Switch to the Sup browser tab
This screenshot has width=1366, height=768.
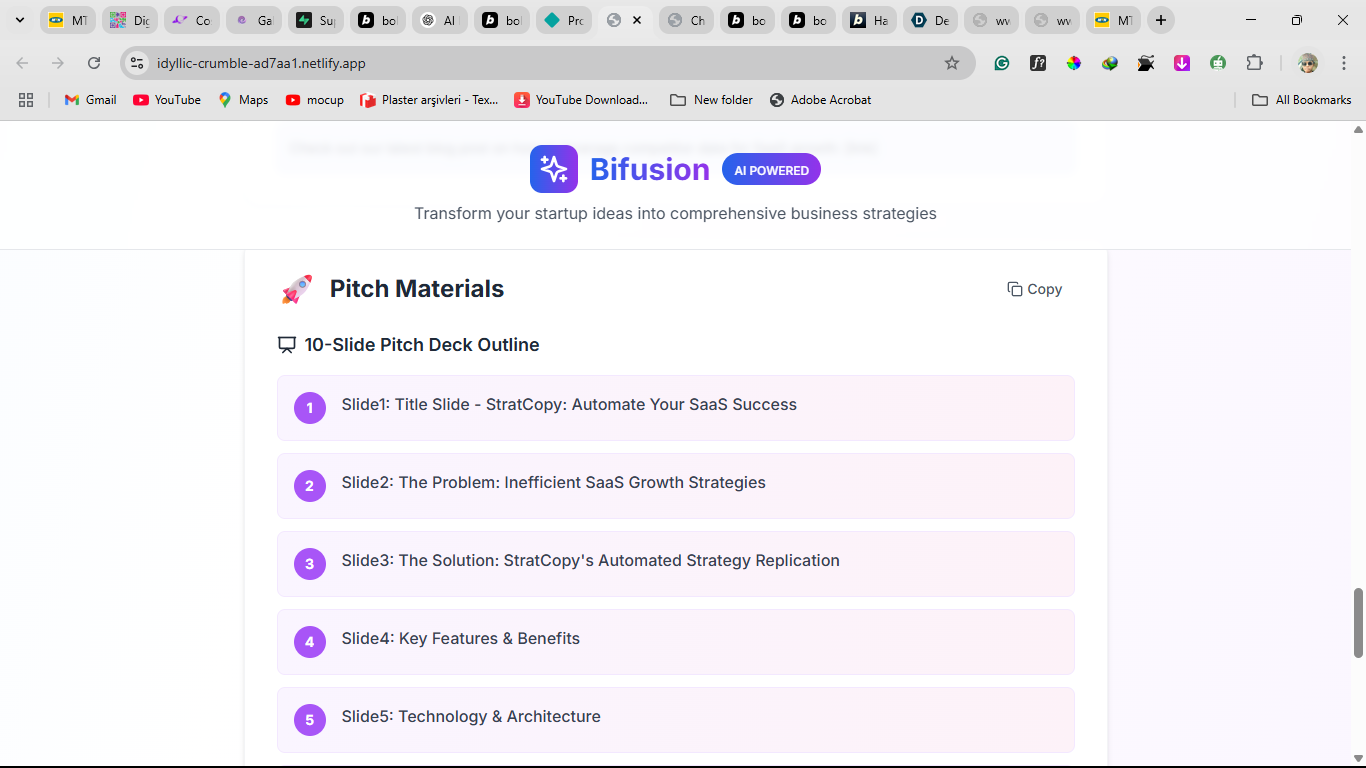click(x=315, y=20)
